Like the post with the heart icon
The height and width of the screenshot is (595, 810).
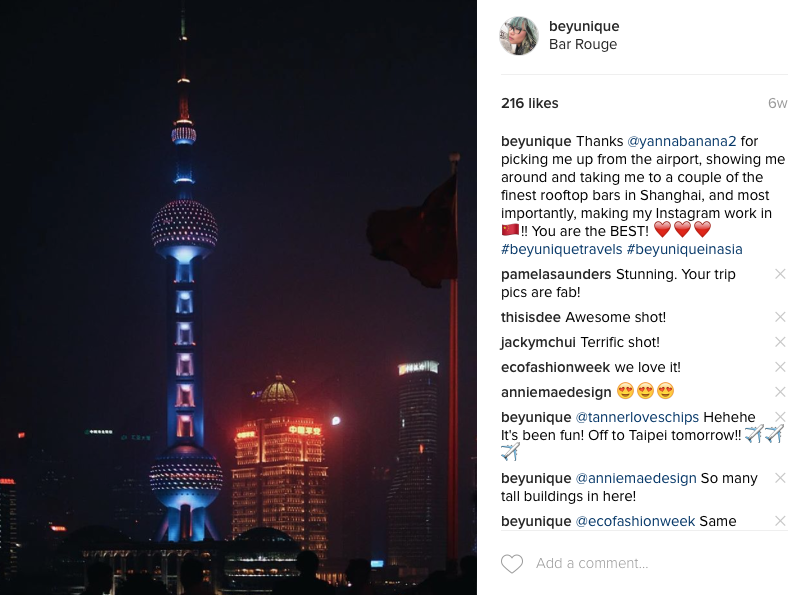tap(512, 563)
